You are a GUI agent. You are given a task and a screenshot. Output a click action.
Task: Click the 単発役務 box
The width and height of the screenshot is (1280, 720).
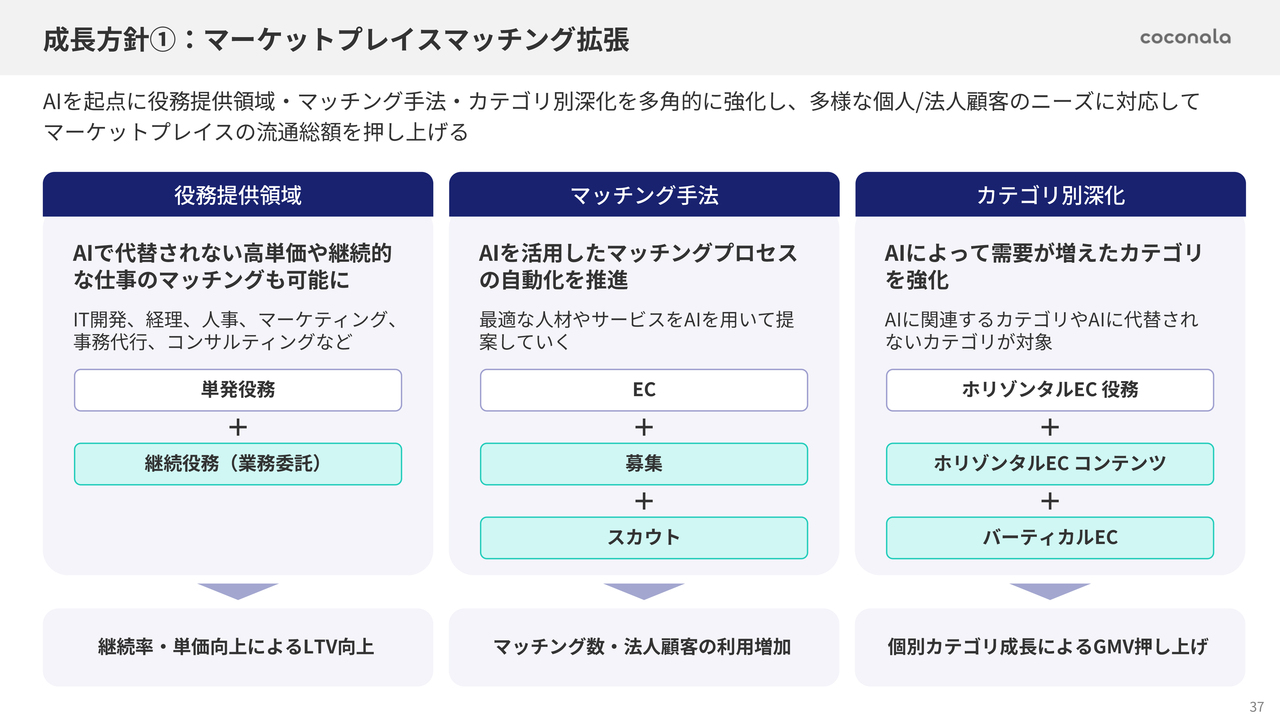[238, 390]
